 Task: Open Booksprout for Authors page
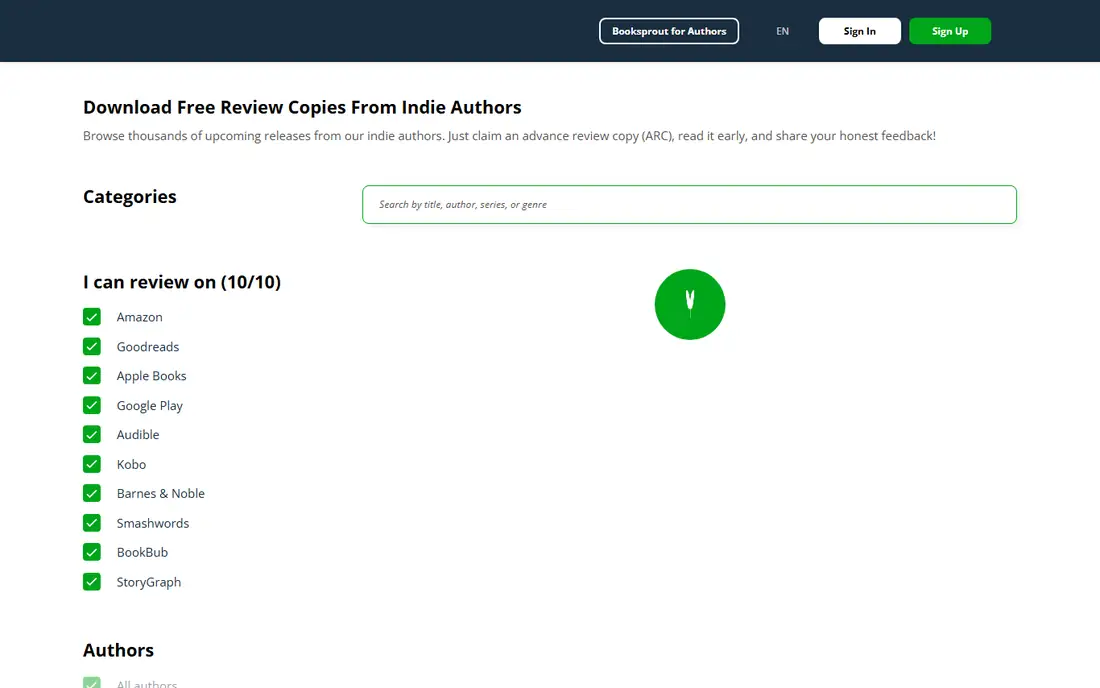click(669, 31)
